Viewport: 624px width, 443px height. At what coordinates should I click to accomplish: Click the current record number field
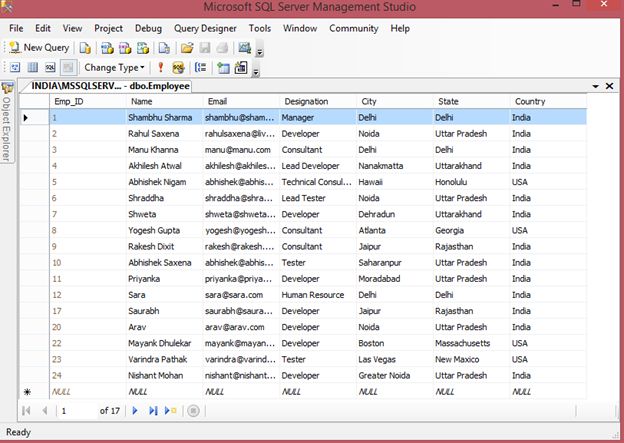click(76, 411)
